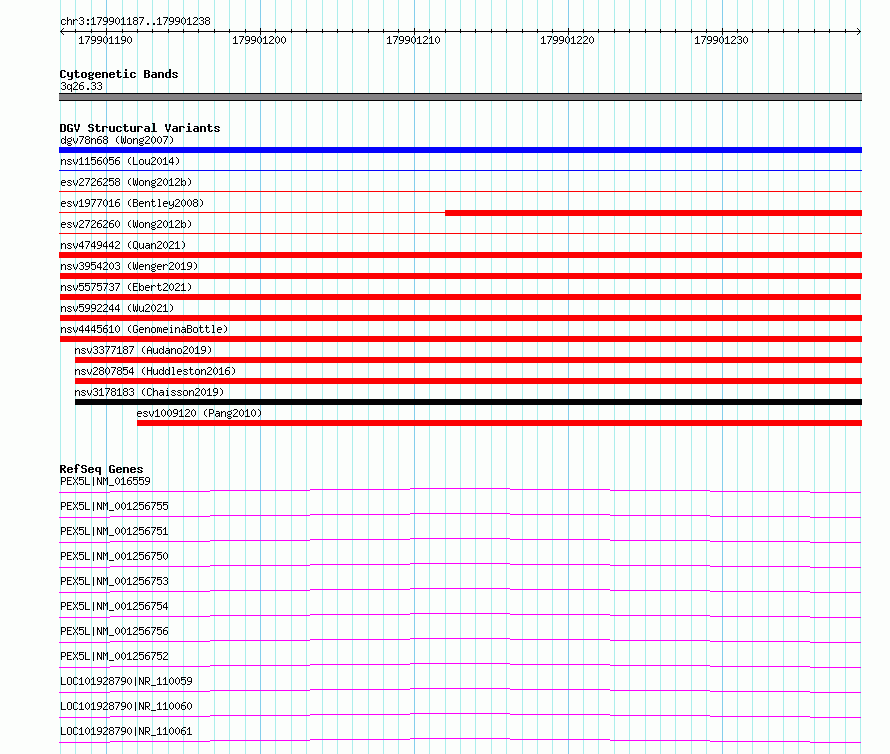The image size is (890, 754).
Task: Open transcript PEX5L|NM_001256753
Action: tap(114, 581)
